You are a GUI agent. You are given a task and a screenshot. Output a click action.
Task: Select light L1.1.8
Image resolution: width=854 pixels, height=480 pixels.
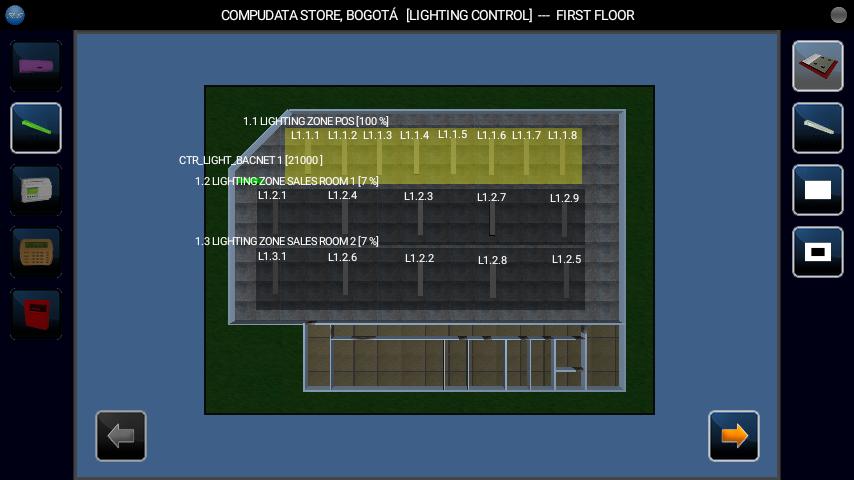[x=563, y=135]
